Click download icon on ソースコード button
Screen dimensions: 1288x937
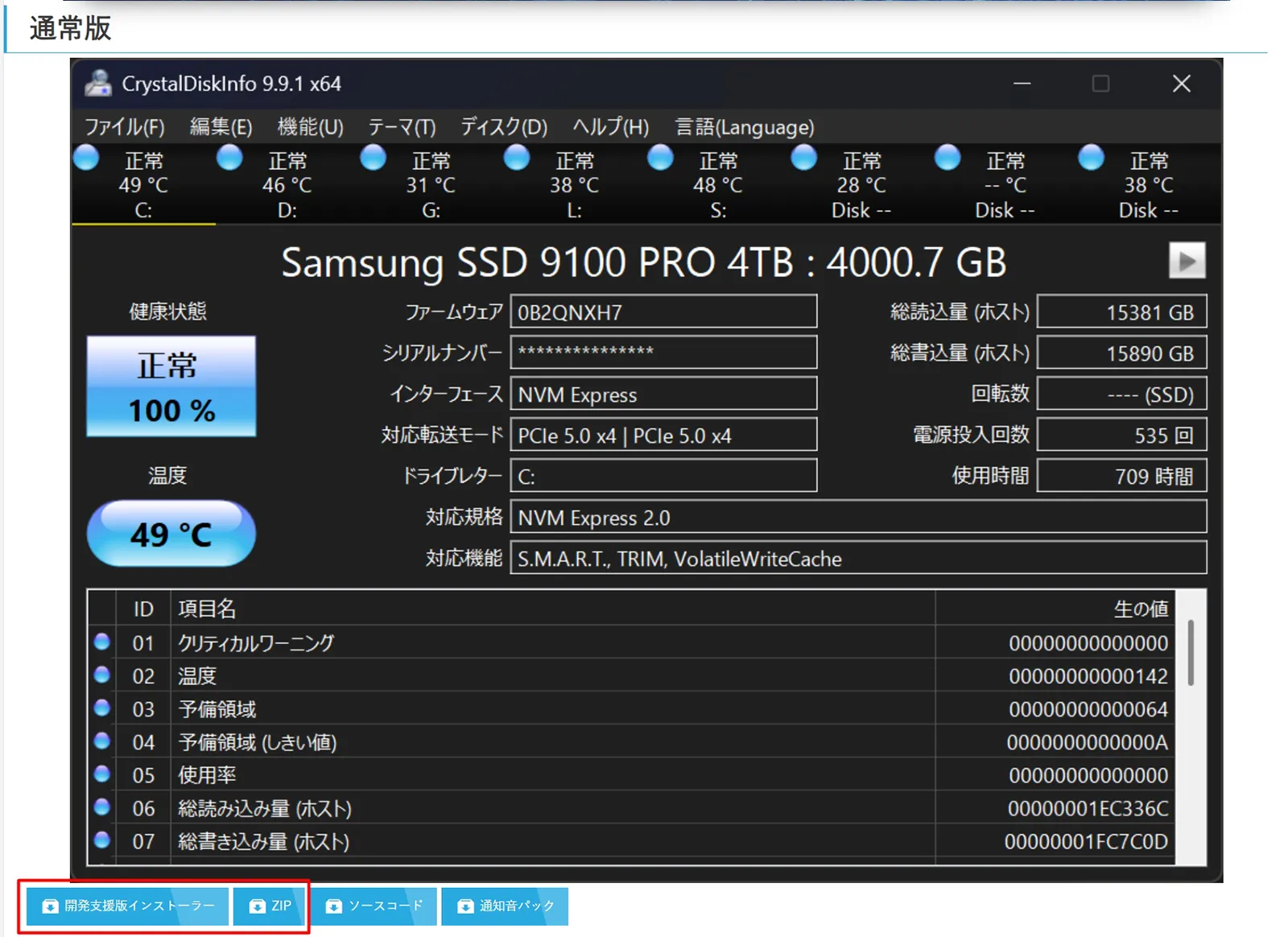pyautogui.click(x=333, y=906)
